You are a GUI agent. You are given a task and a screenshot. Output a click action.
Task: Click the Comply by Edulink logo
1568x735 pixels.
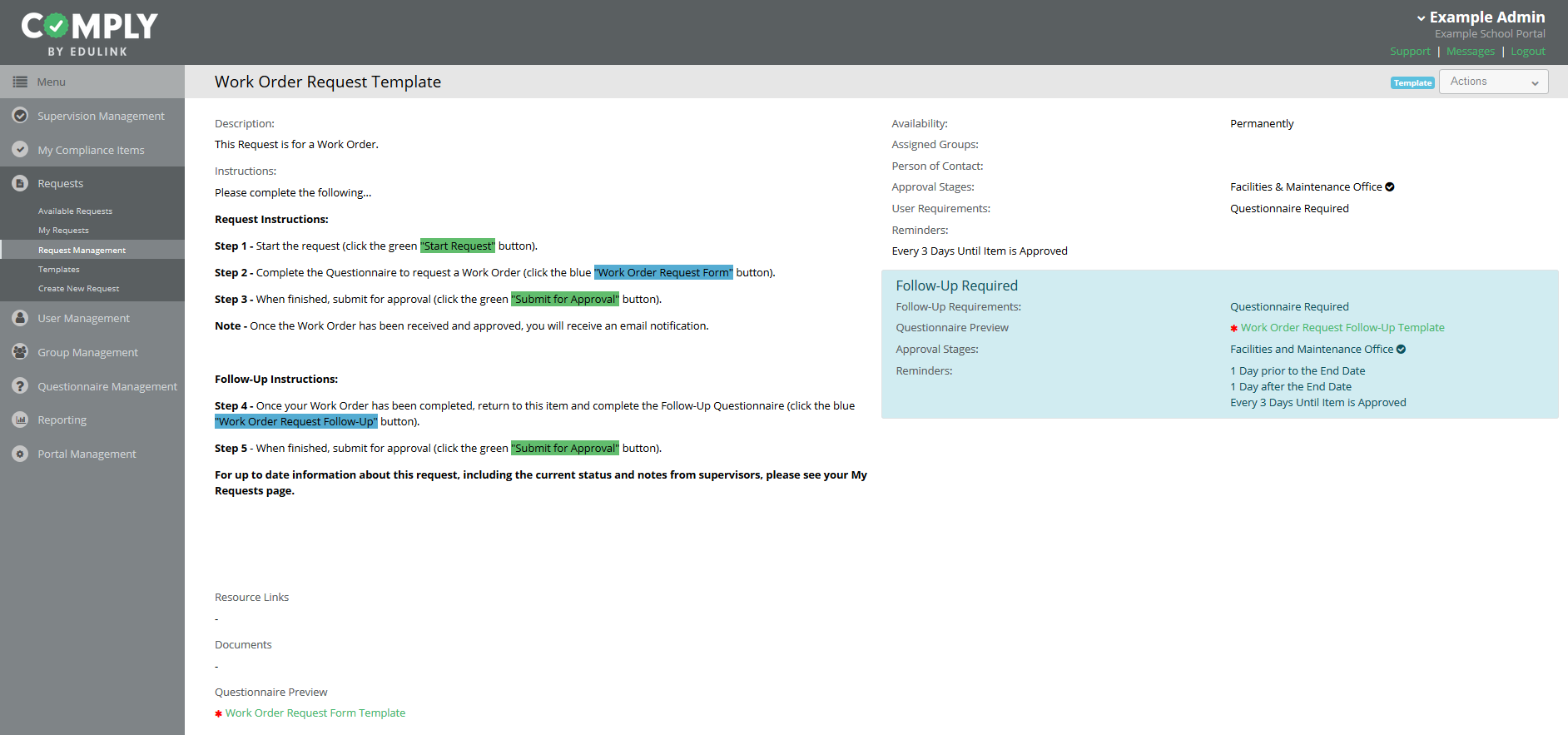click(x=89, y=34)
